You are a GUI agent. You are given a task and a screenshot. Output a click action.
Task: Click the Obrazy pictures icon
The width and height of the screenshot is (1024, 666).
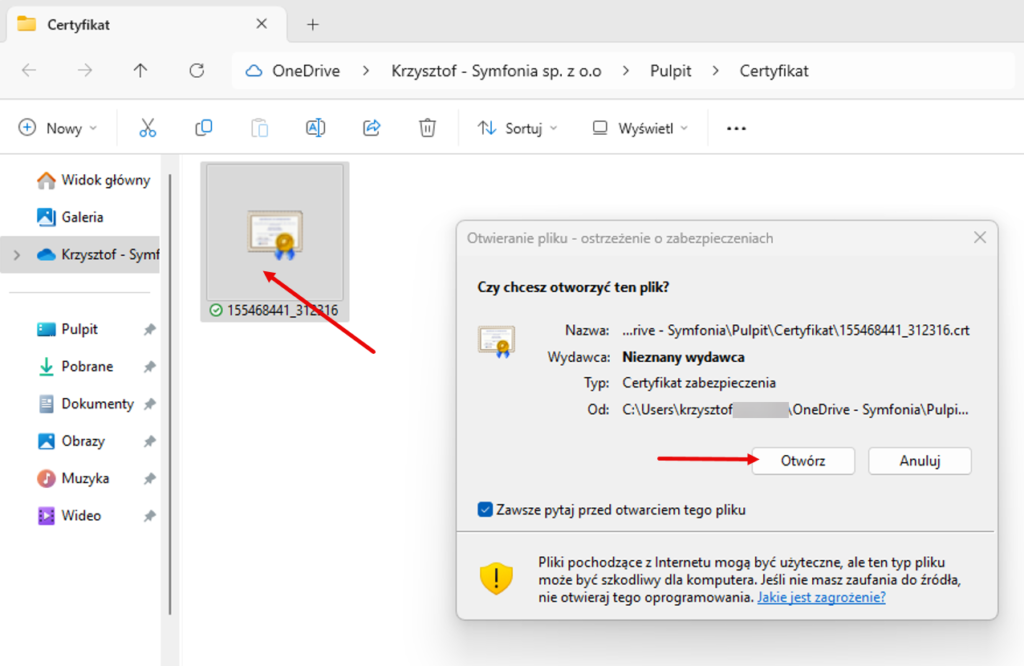[x=46, y=441]
